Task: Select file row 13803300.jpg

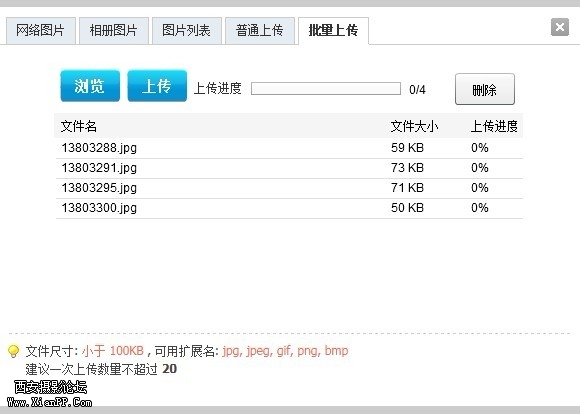Action: [x=289, y=208]
